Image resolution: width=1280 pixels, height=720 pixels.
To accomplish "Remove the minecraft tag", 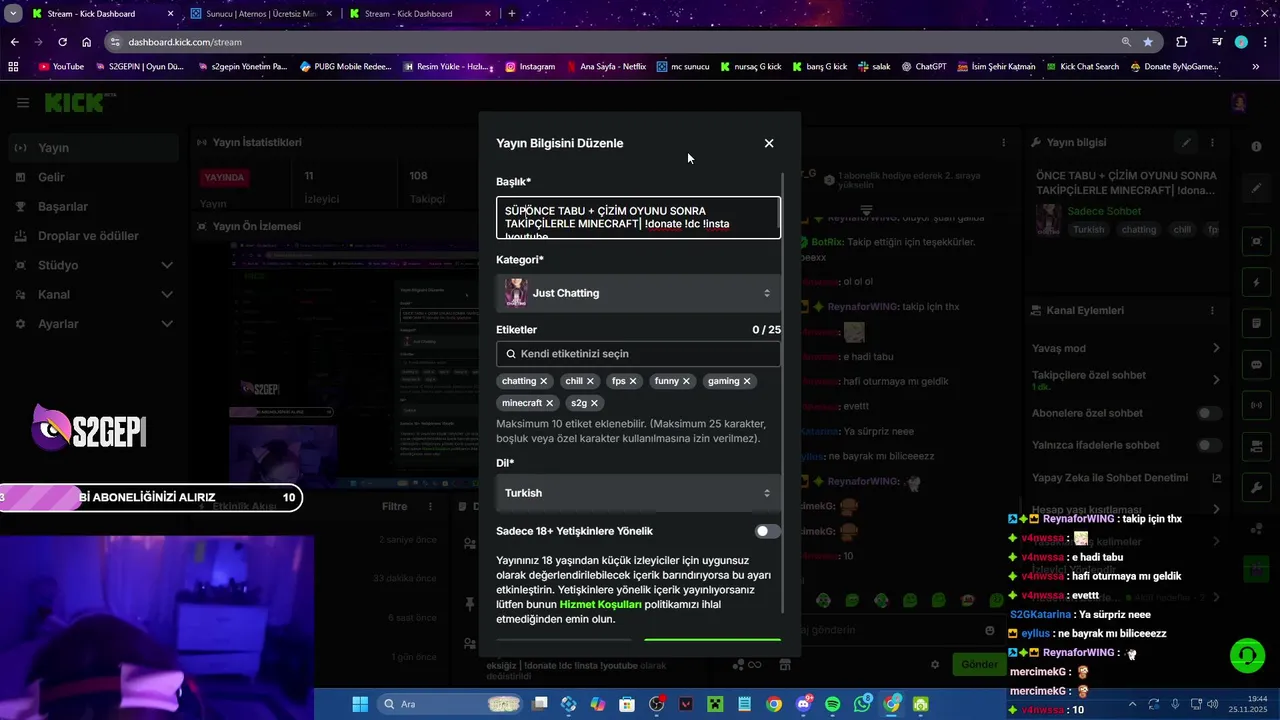I will [x=549, y=403].
